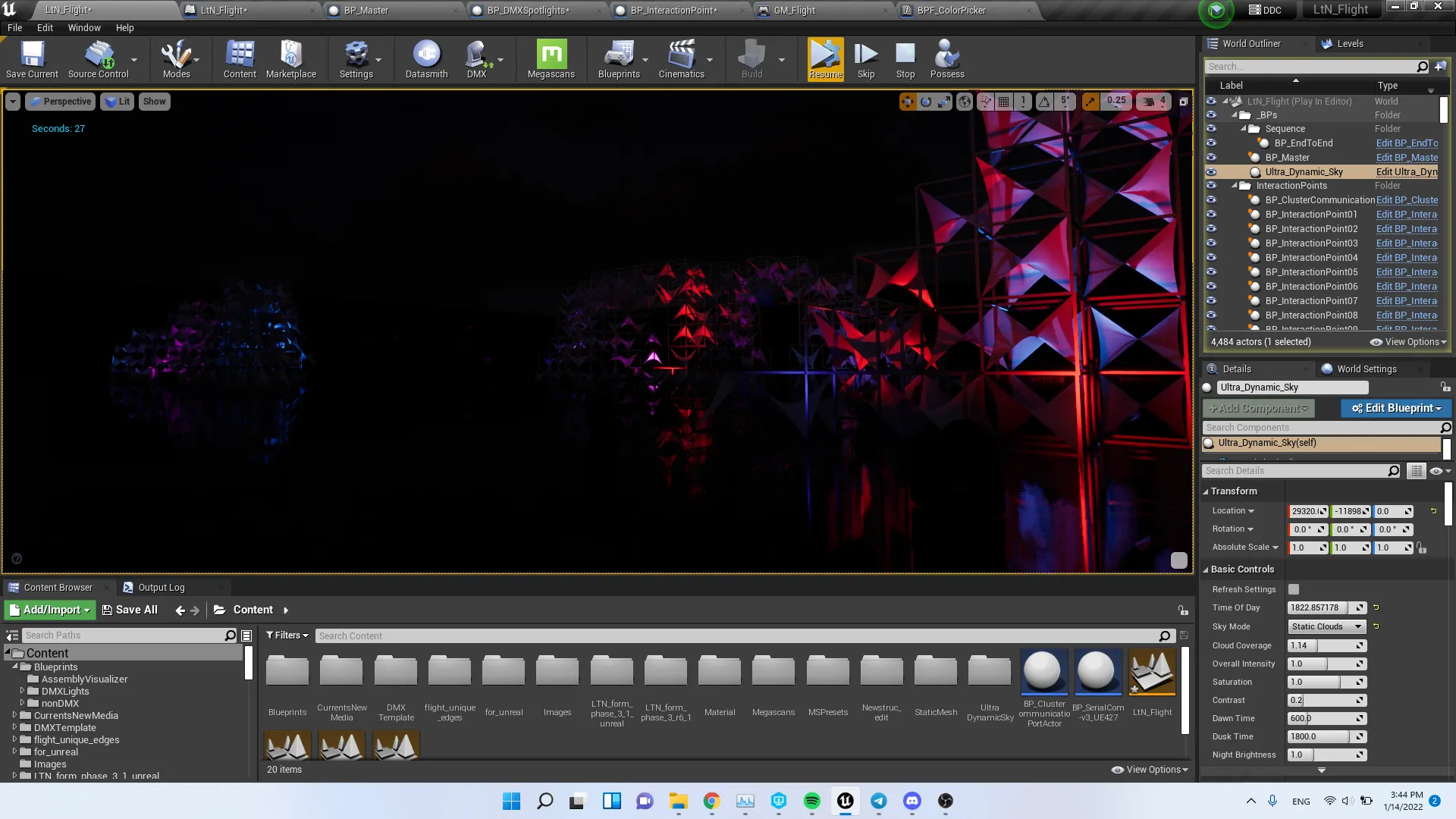The height and width of the screenshot is (819, 1456).
Task: Open the Cinematics toolbar icon
Action: pos(681,59)
